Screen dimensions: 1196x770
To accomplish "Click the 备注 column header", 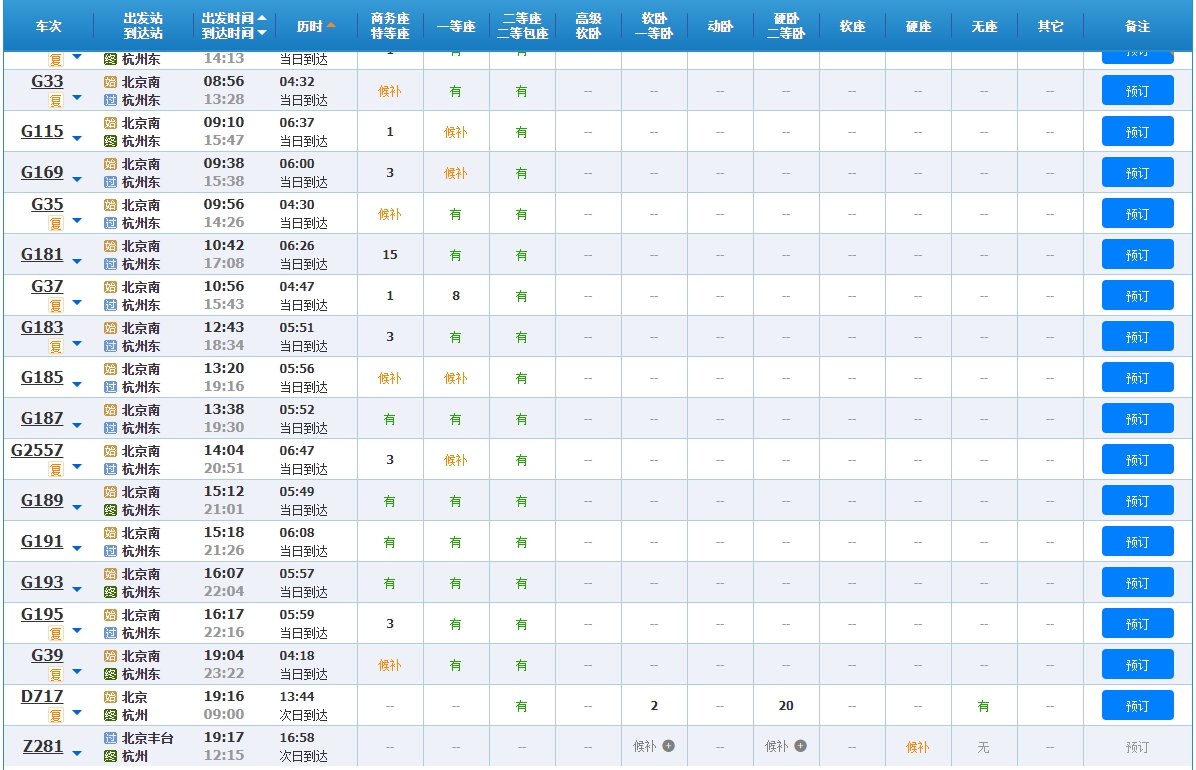I will pyautogui.click(x=1137, y=26).
